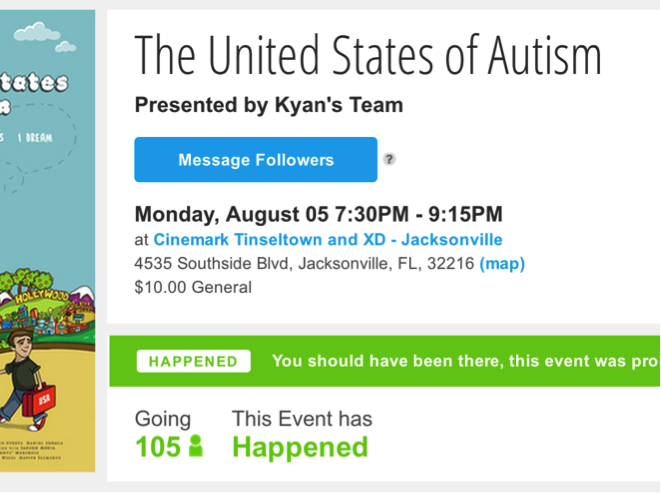Click the 4535 Southside Blvd address text

tap(304, 264)
